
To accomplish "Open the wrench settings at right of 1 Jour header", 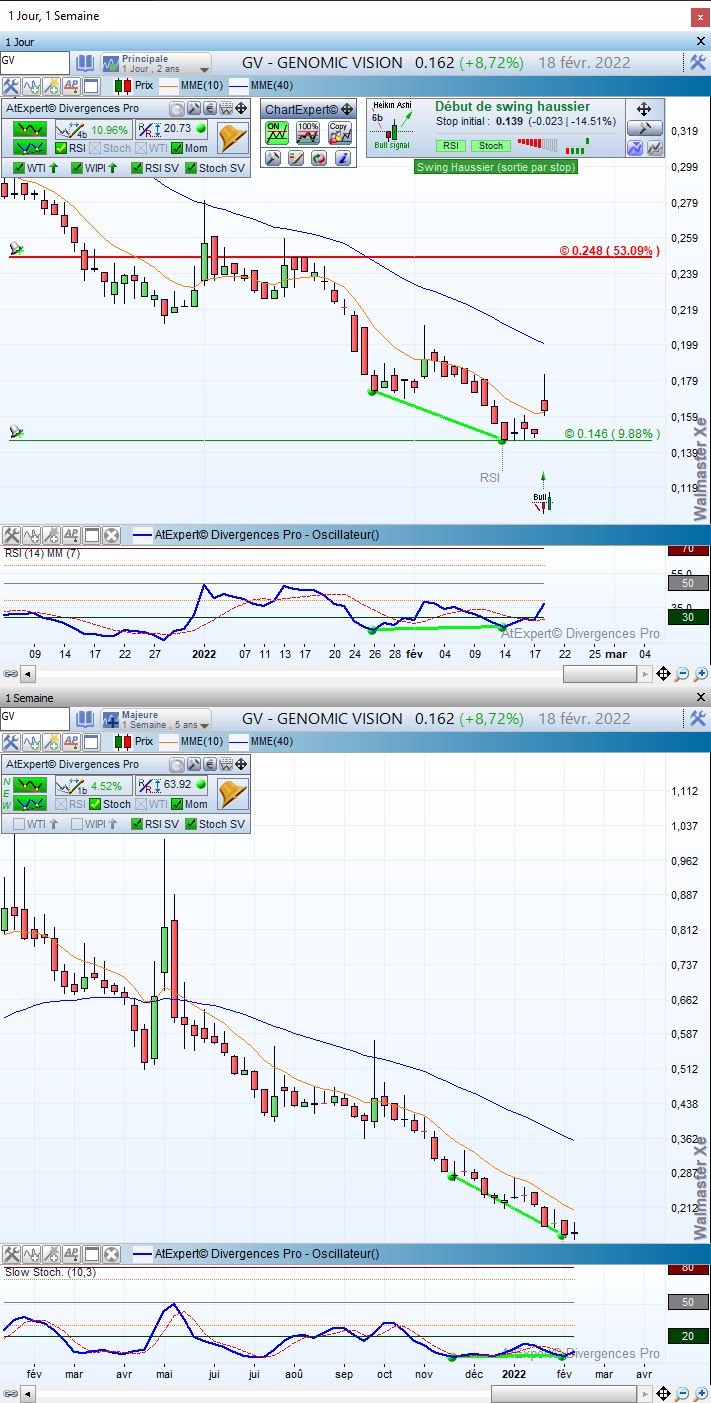I will click(x=698, y=62).
